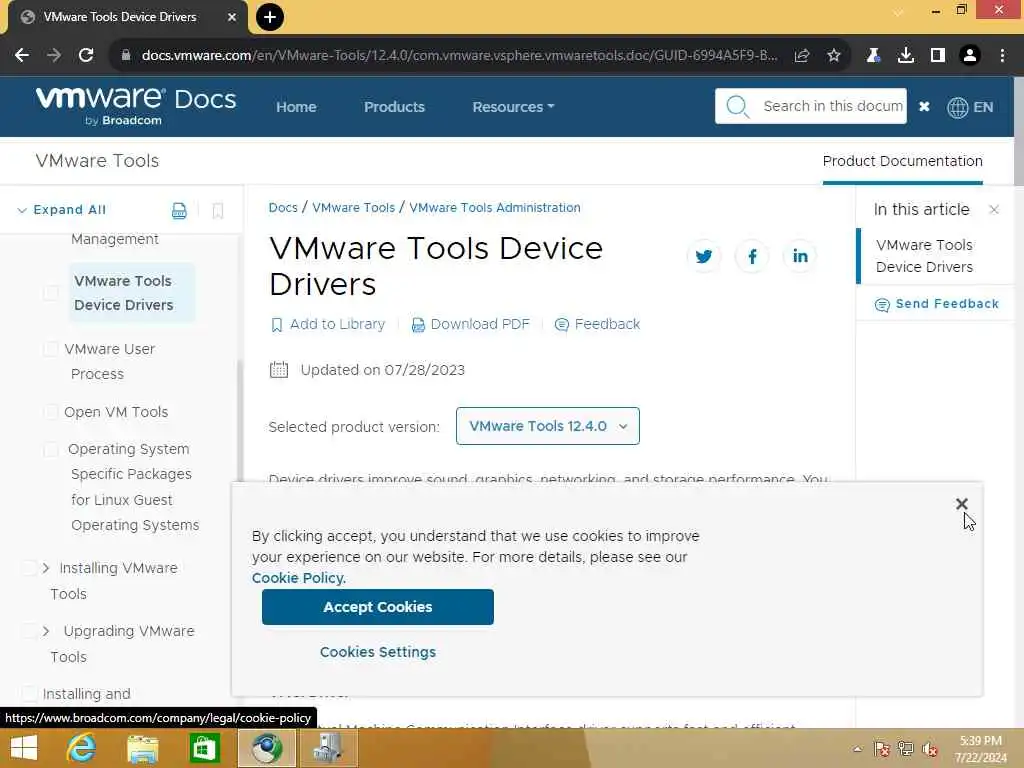The height and width of the screenshot is (768, 1024).
Task: Check the Installing and checkbox
Action: point(29,694)
